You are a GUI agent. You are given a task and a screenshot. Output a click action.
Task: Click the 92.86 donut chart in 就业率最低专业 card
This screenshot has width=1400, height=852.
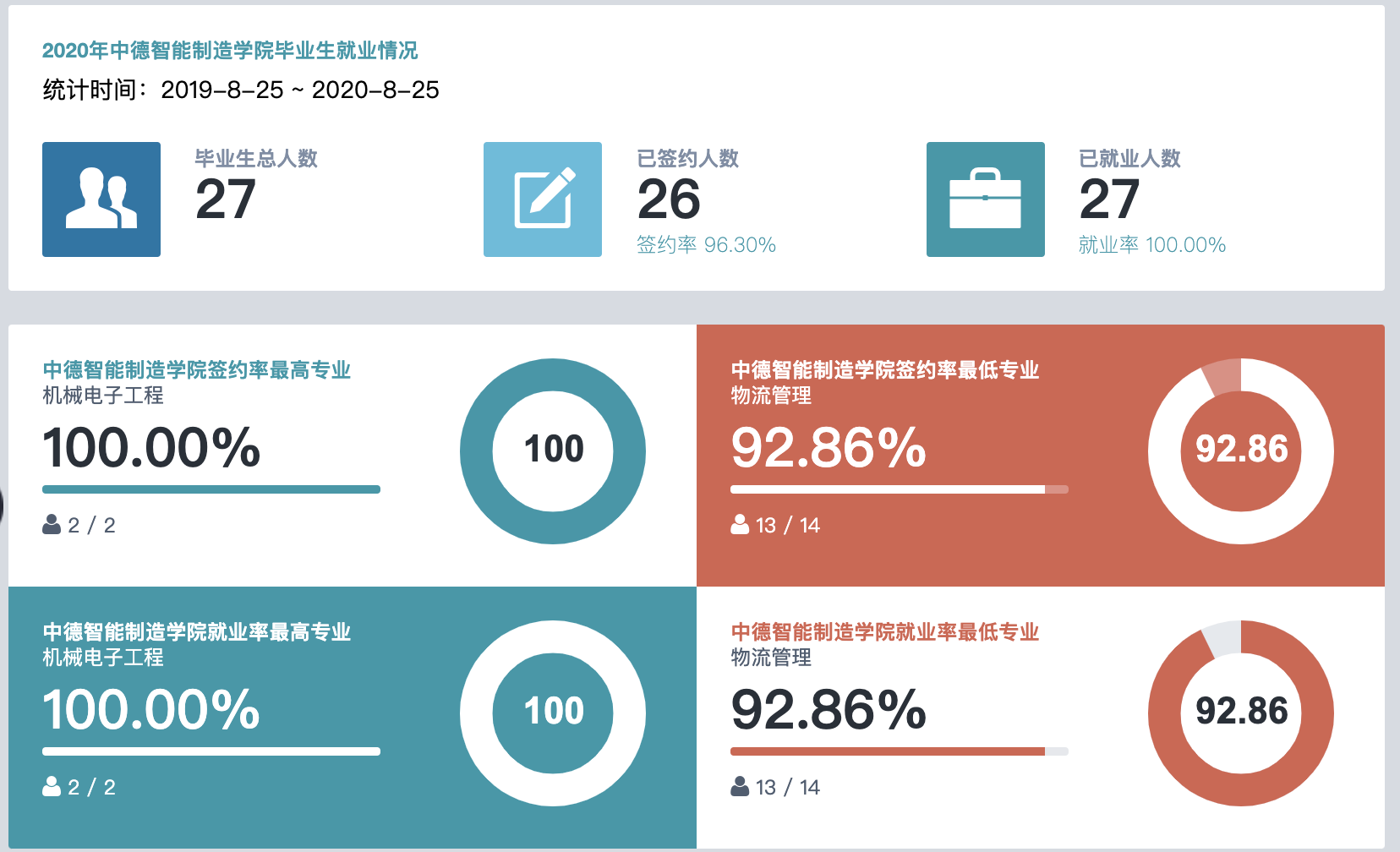[x=1241, y=713]
